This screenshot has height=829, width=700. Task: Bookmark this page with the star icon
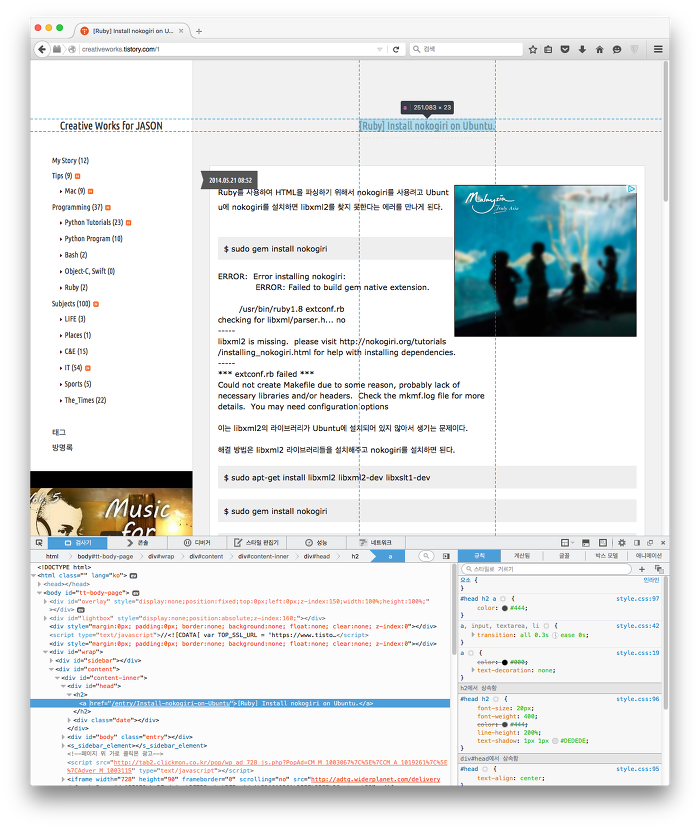click(533, 49)
